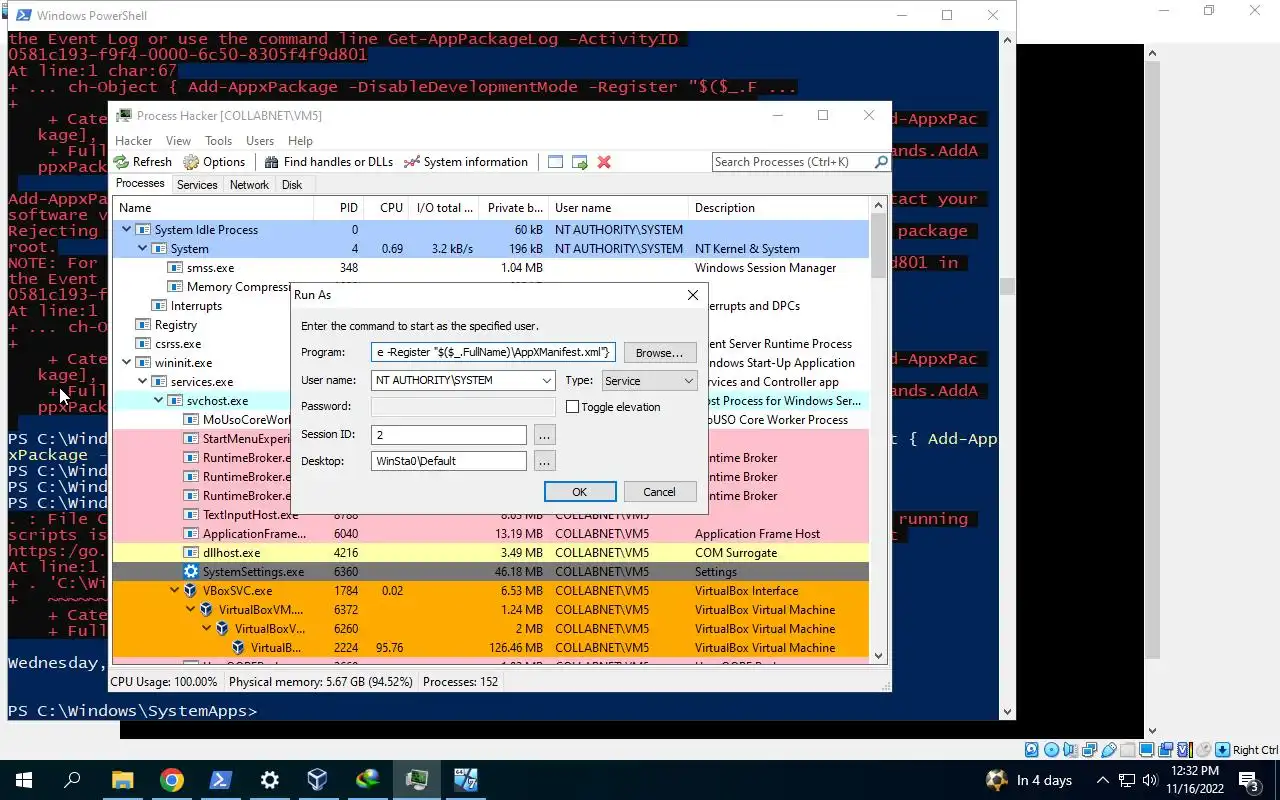1280x800 pixels.
Task: Open System information from toolbar
Action: [x=465, y=162]
